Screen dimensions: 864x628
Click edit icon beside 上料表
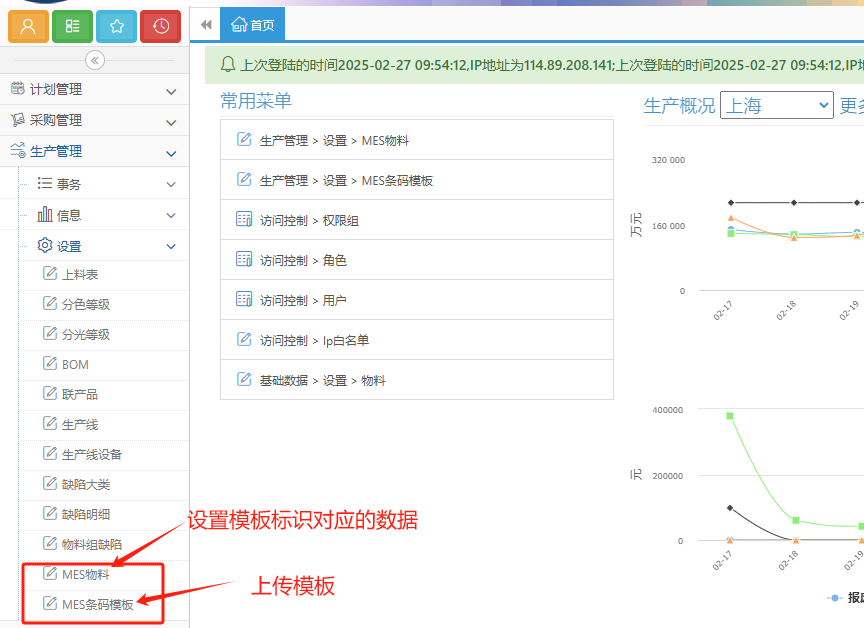(50, 273)
